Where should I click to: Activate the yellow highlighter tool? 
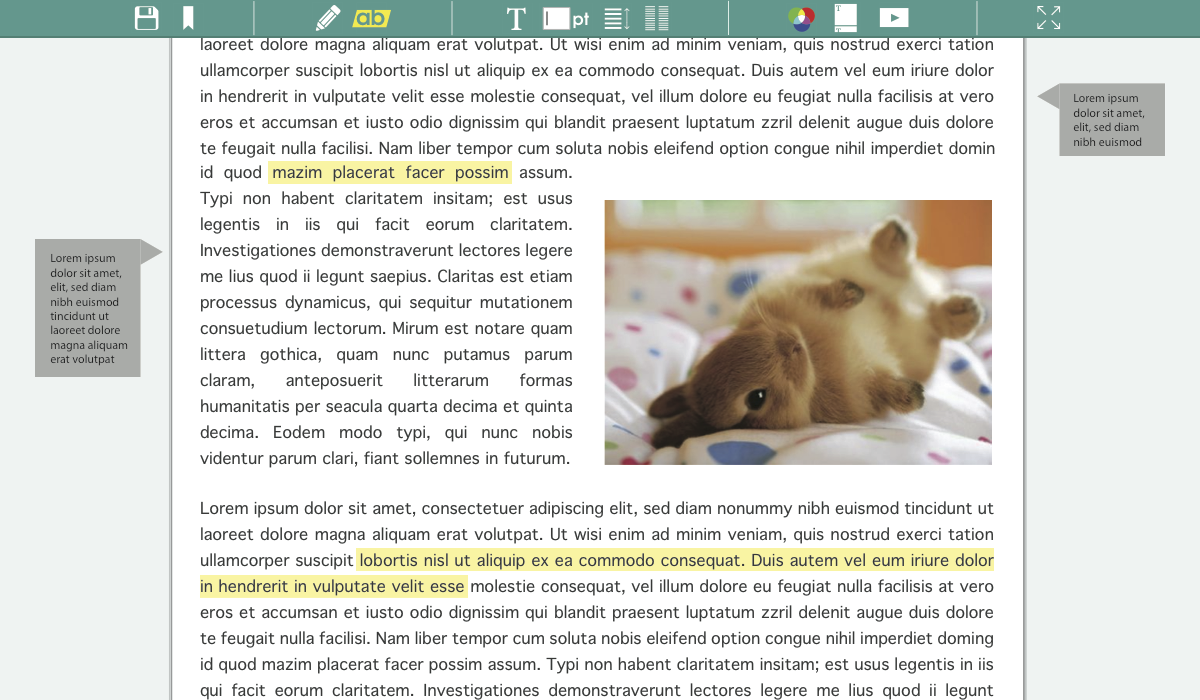[x=372, y=18]
